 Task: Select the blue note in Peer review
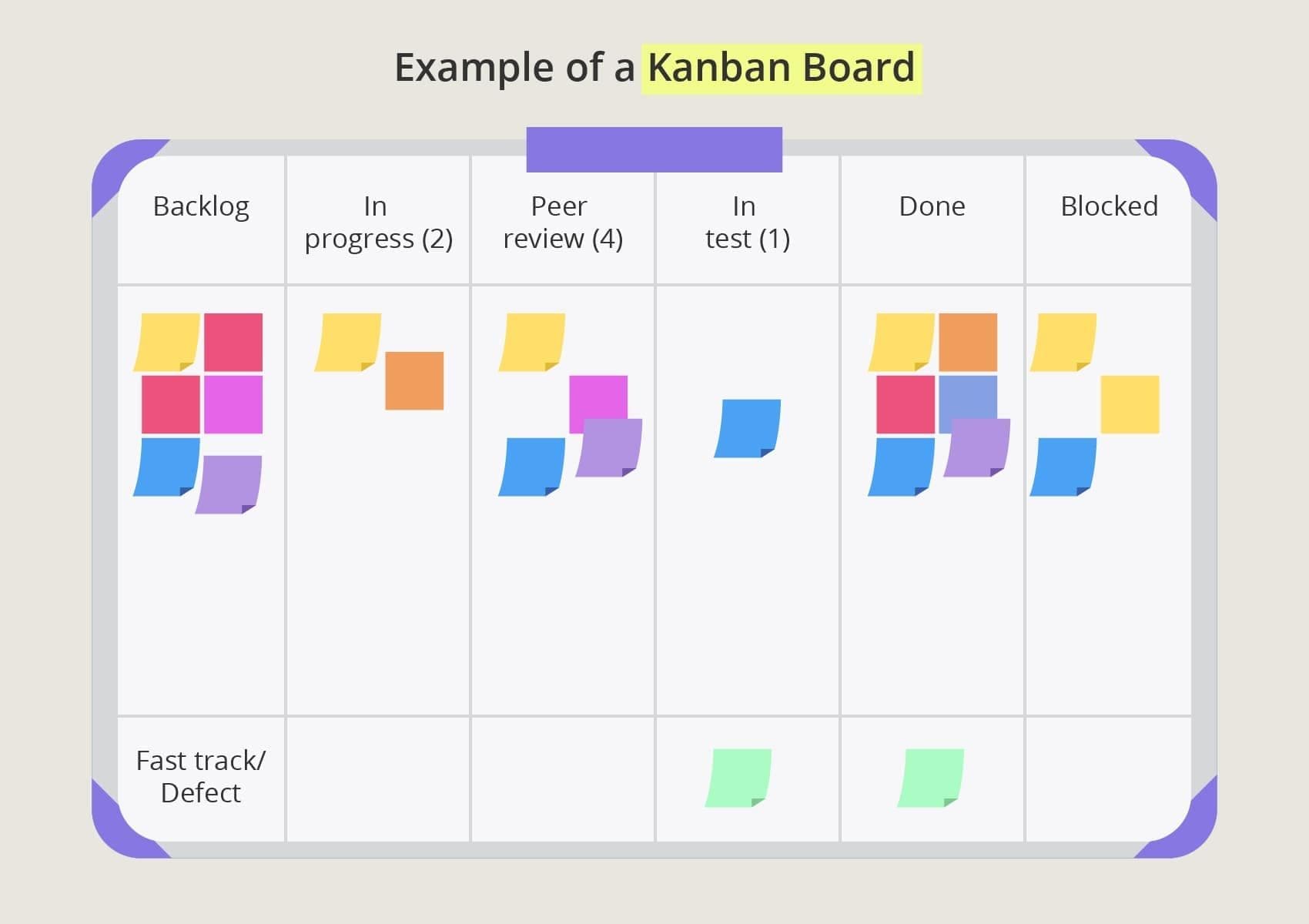pos(532,467)
